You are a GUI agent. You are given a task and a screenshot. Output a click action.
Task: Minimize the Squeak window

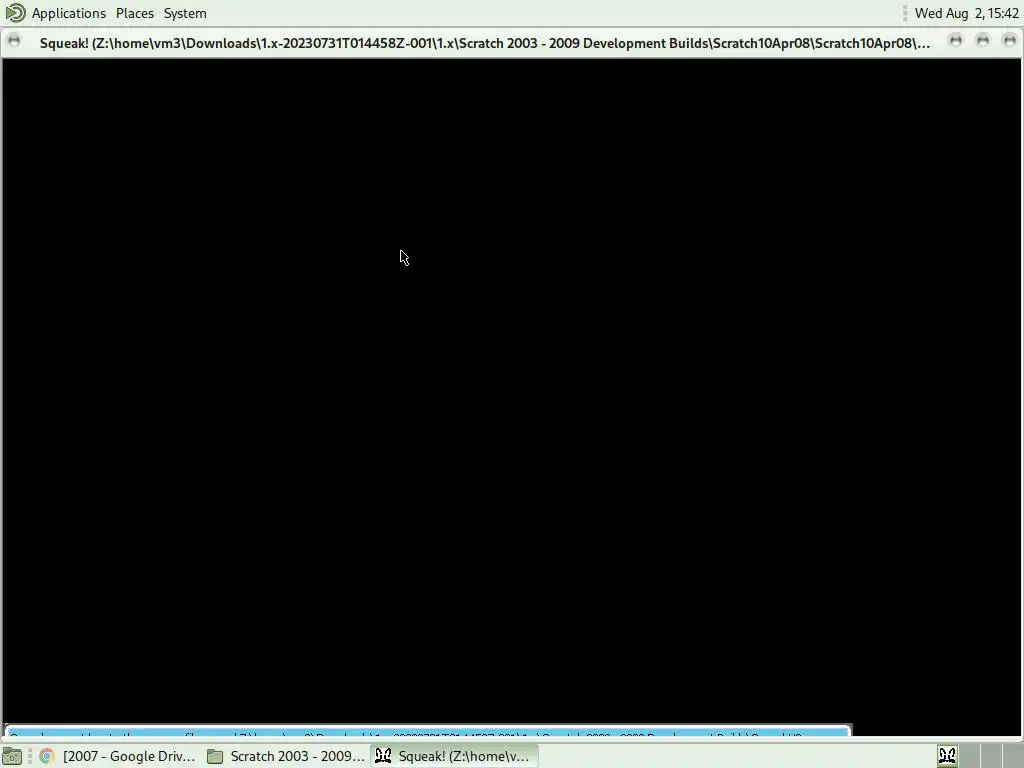pyautogui.click(x=955, y=41)
